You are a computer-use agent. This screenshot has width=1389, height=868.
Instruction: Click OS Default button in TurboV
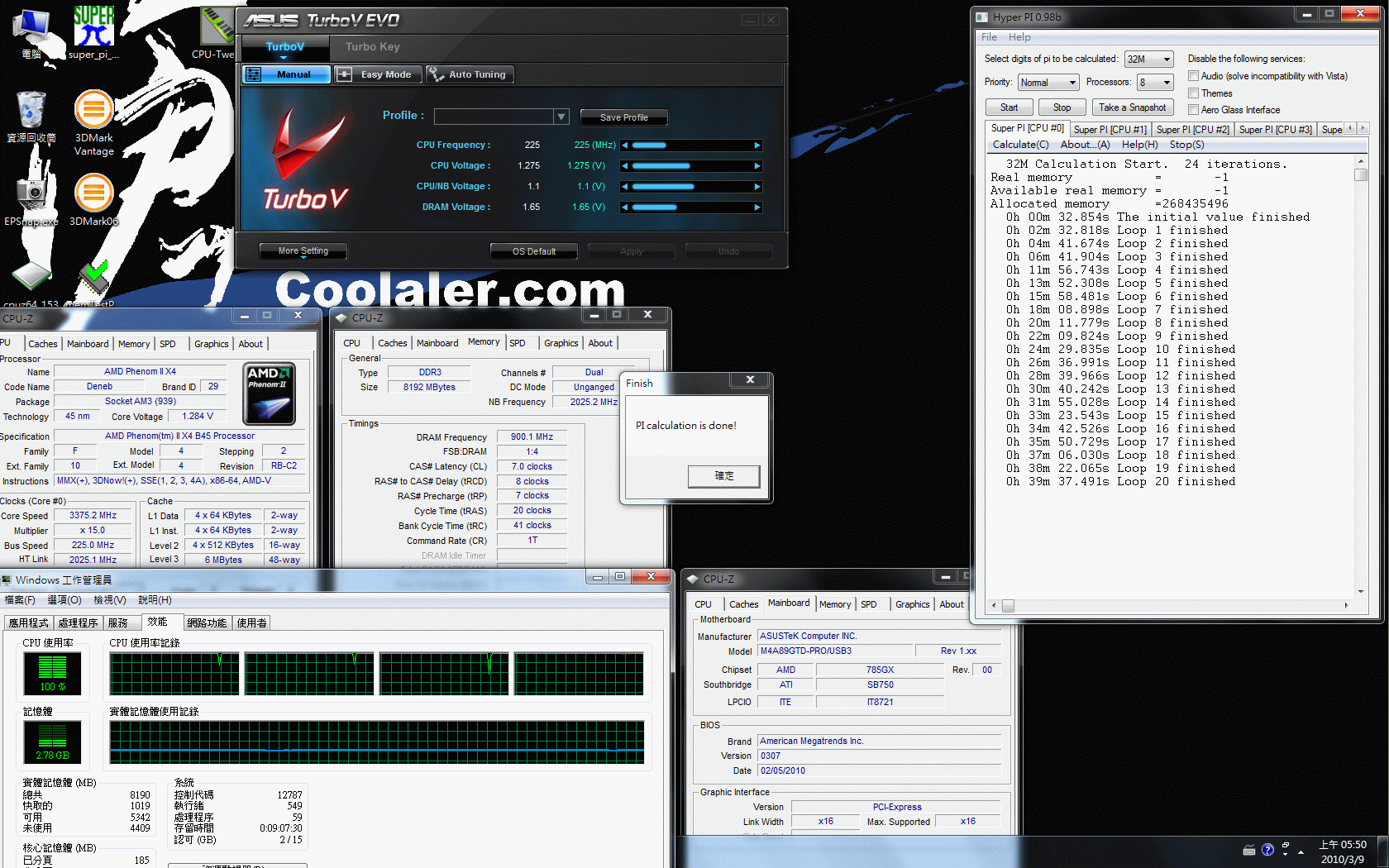(x=534, y=251)
